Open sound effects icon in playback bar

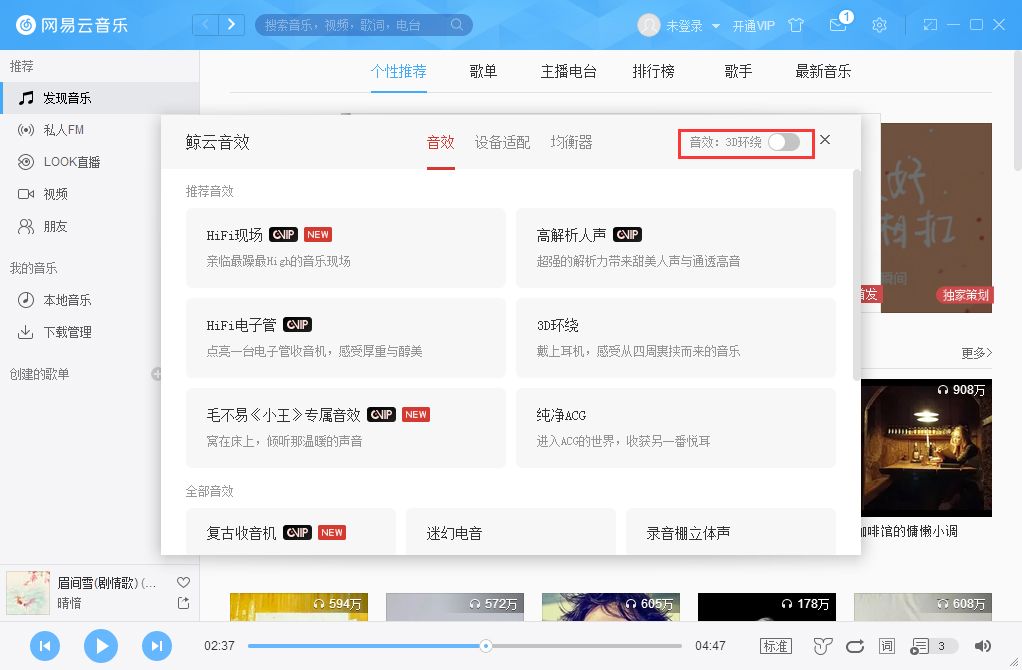pyautogui.click(x=822, y=646)
